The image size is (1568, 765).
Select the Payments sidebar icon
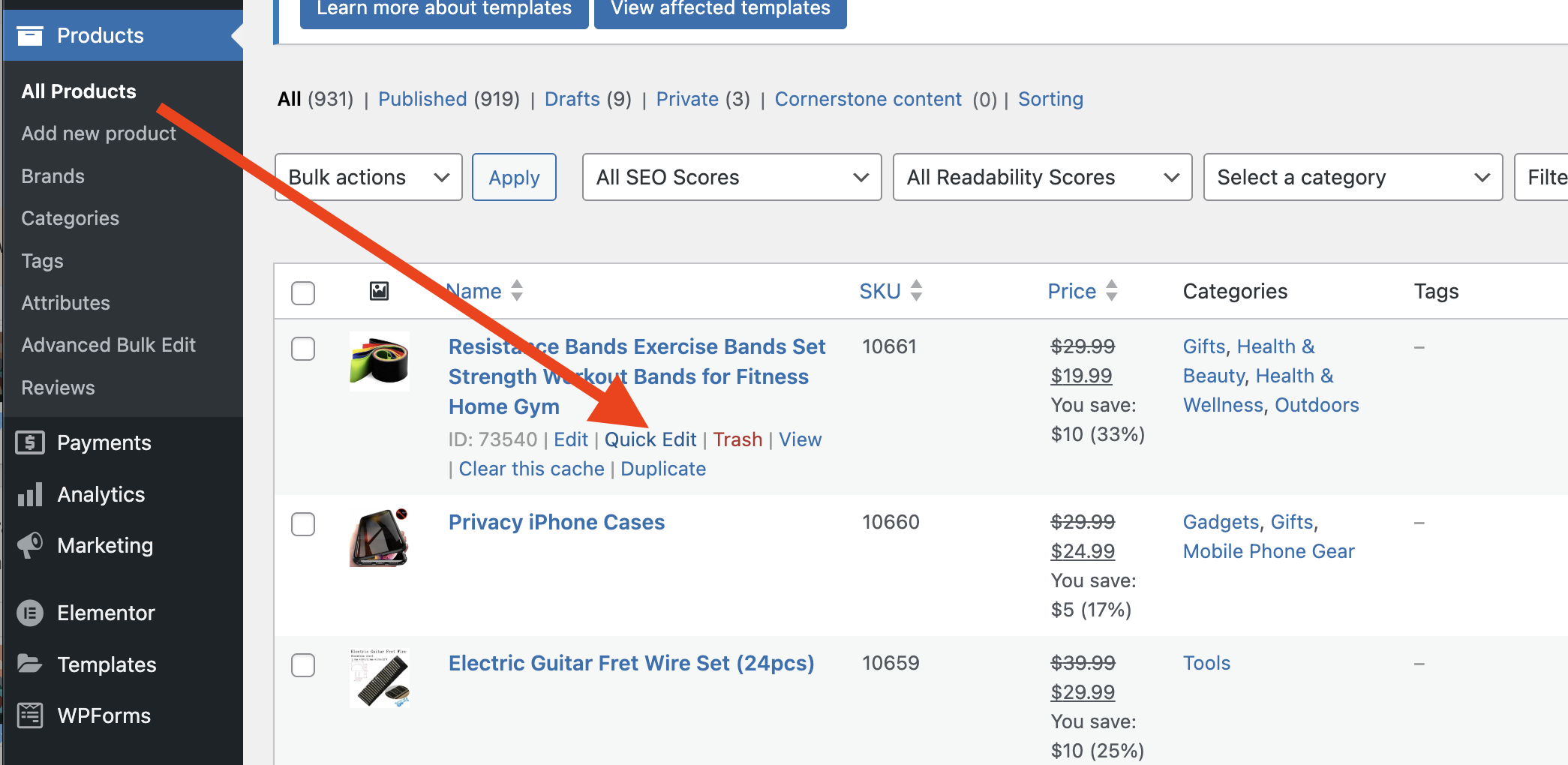tap(30, 442)
